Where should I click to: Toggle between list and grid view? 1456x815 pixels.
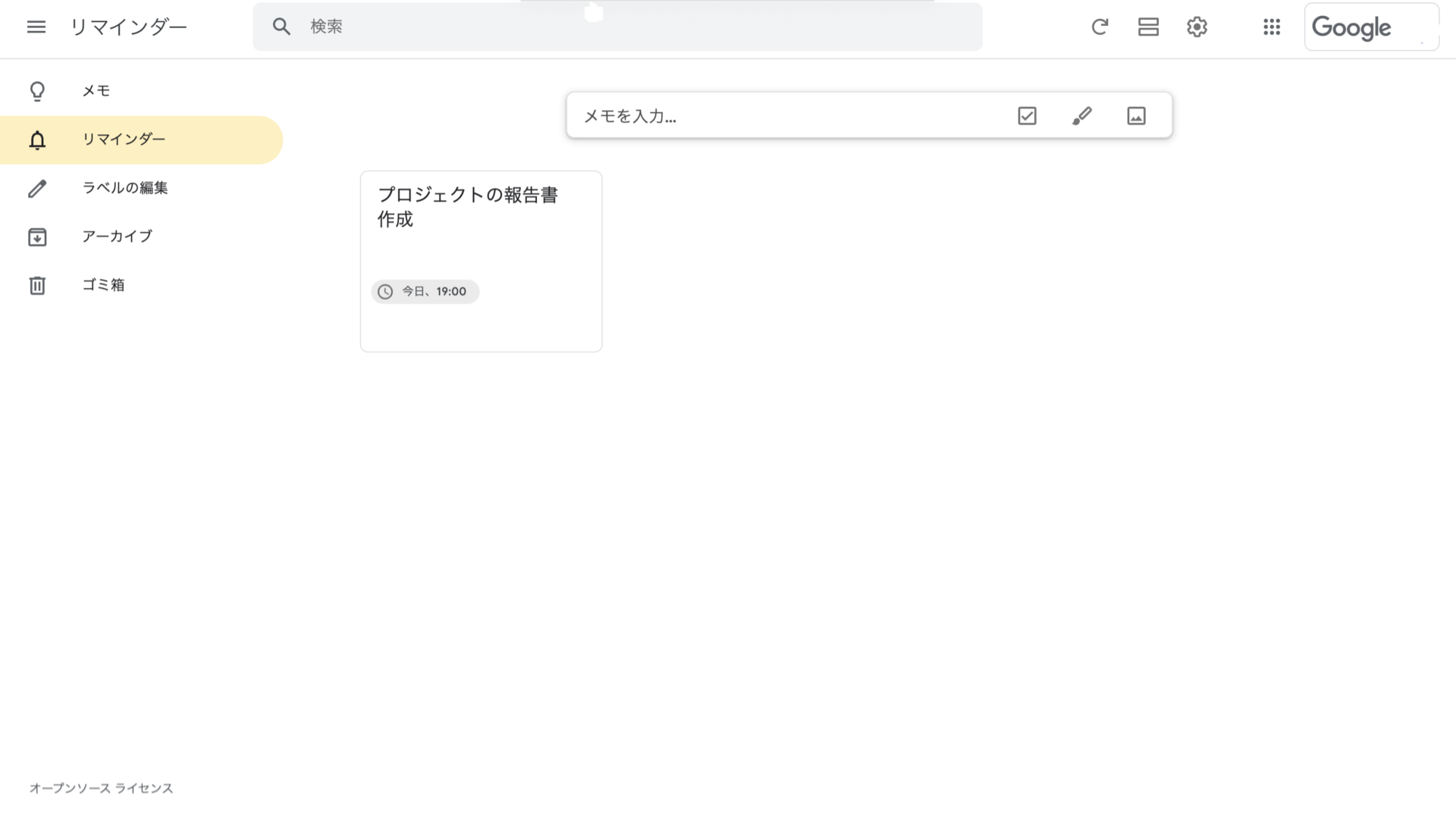click(x=1148, y=27)
